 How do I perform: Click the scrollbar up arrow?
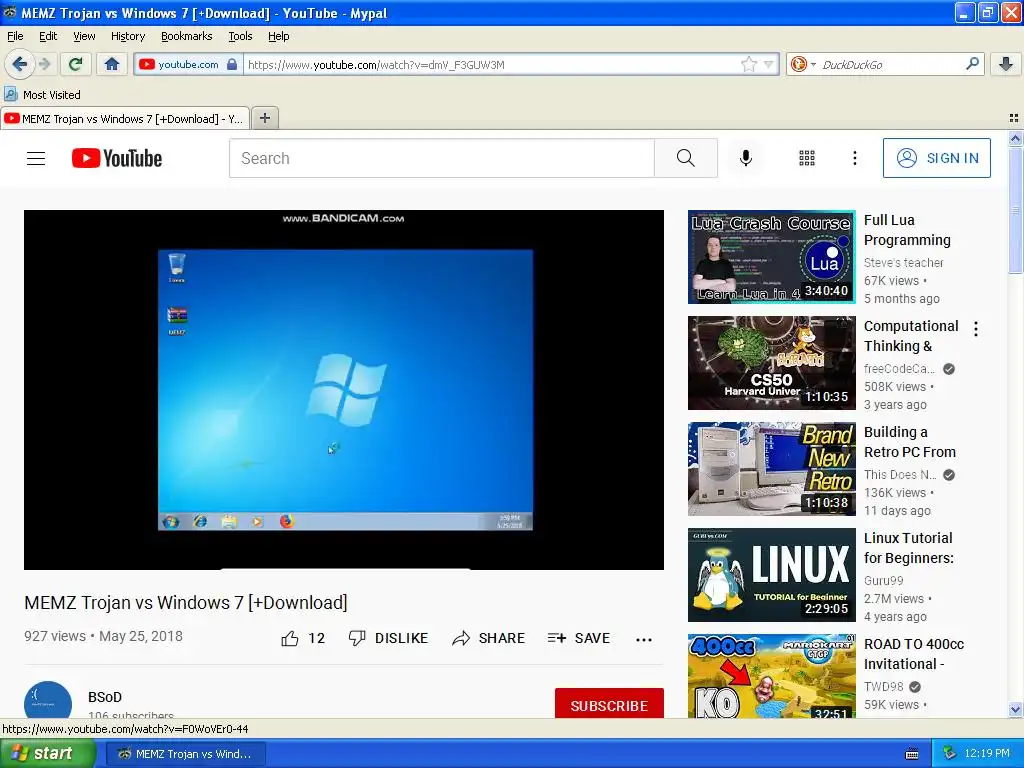click(x=1015, y=138)
